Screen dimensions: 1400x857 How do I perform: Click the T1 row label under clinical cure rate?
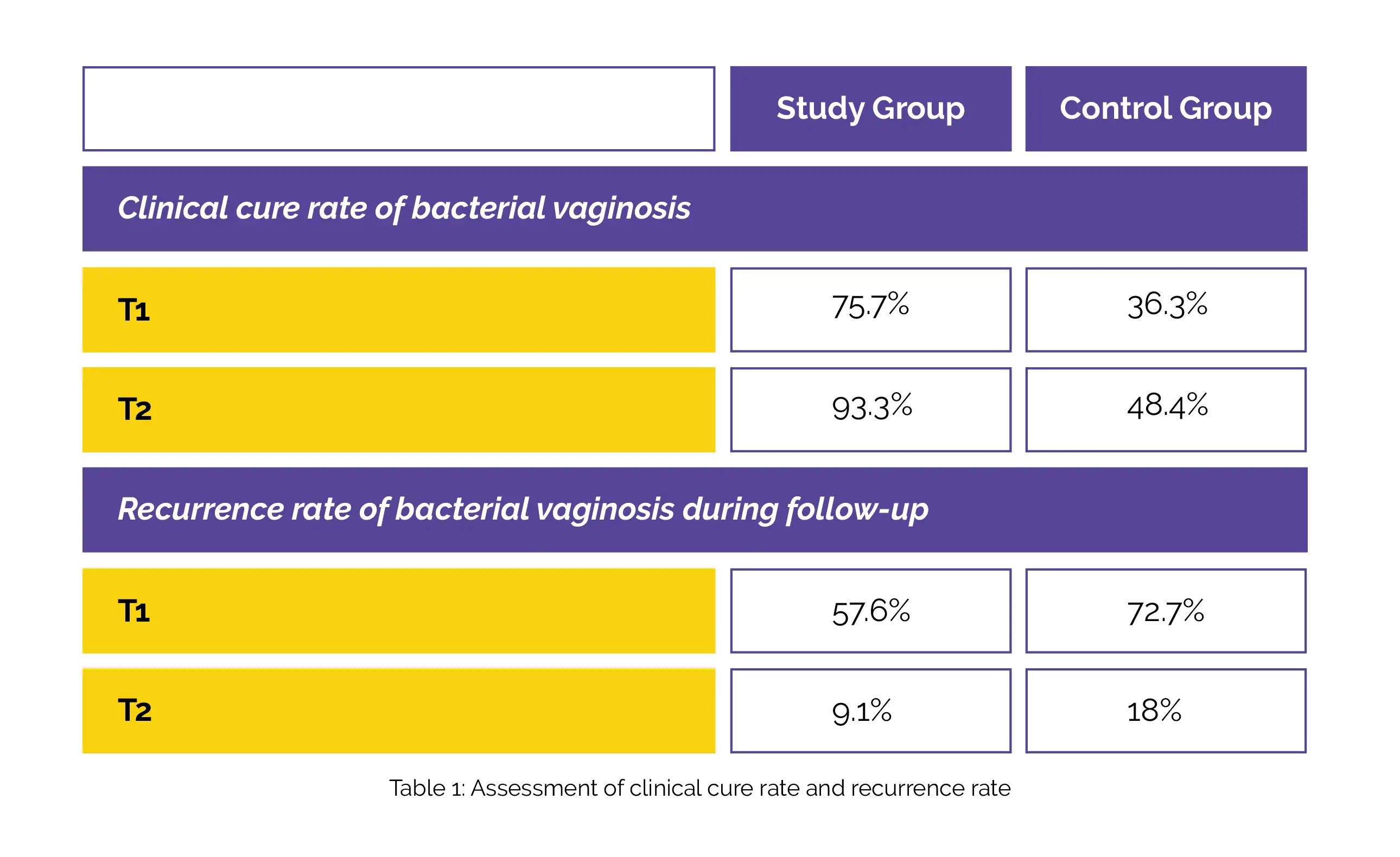click(134, 310)
